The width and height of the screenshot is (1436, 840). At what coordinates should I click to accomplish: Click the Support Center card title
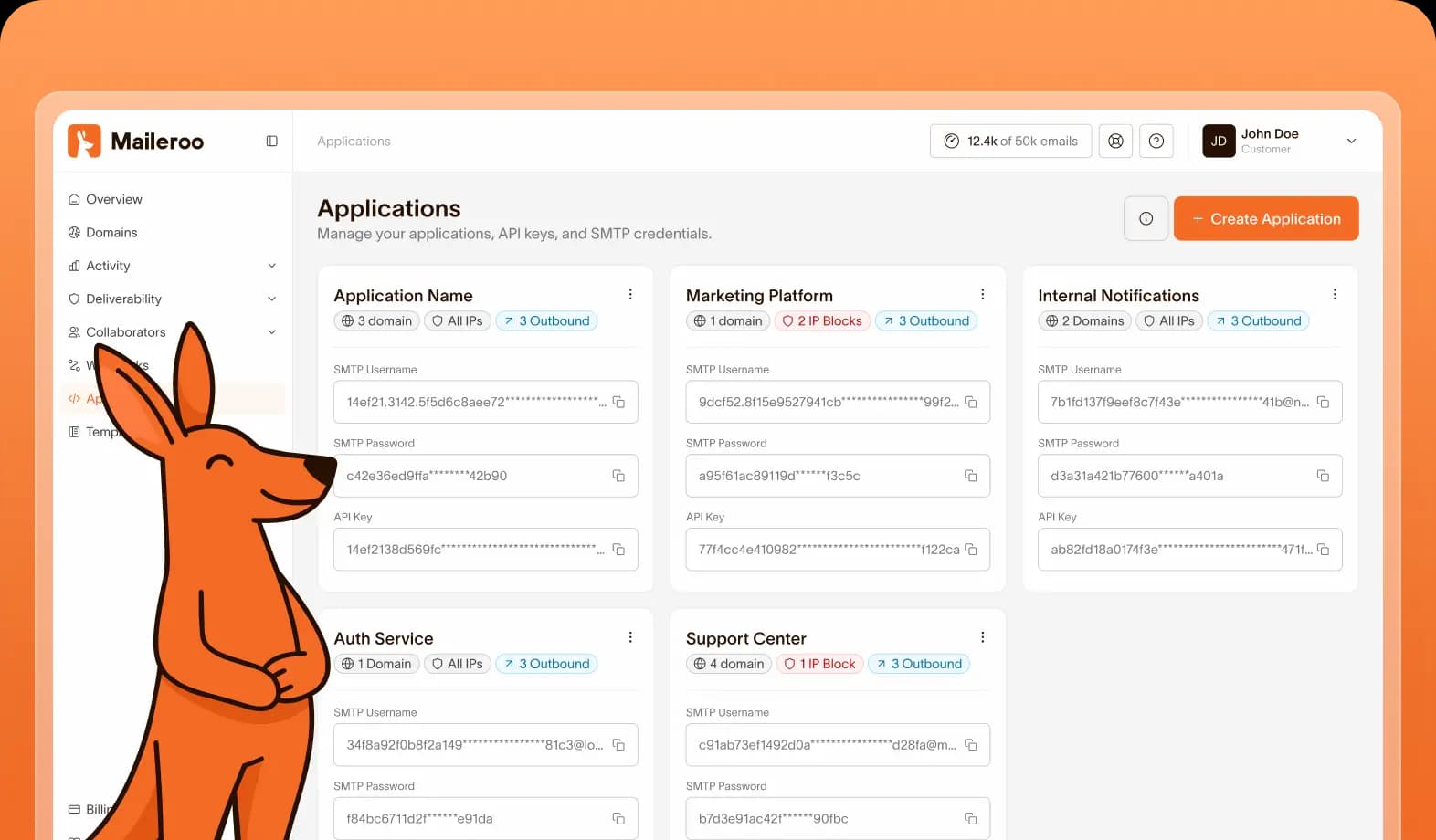point(746,639)
